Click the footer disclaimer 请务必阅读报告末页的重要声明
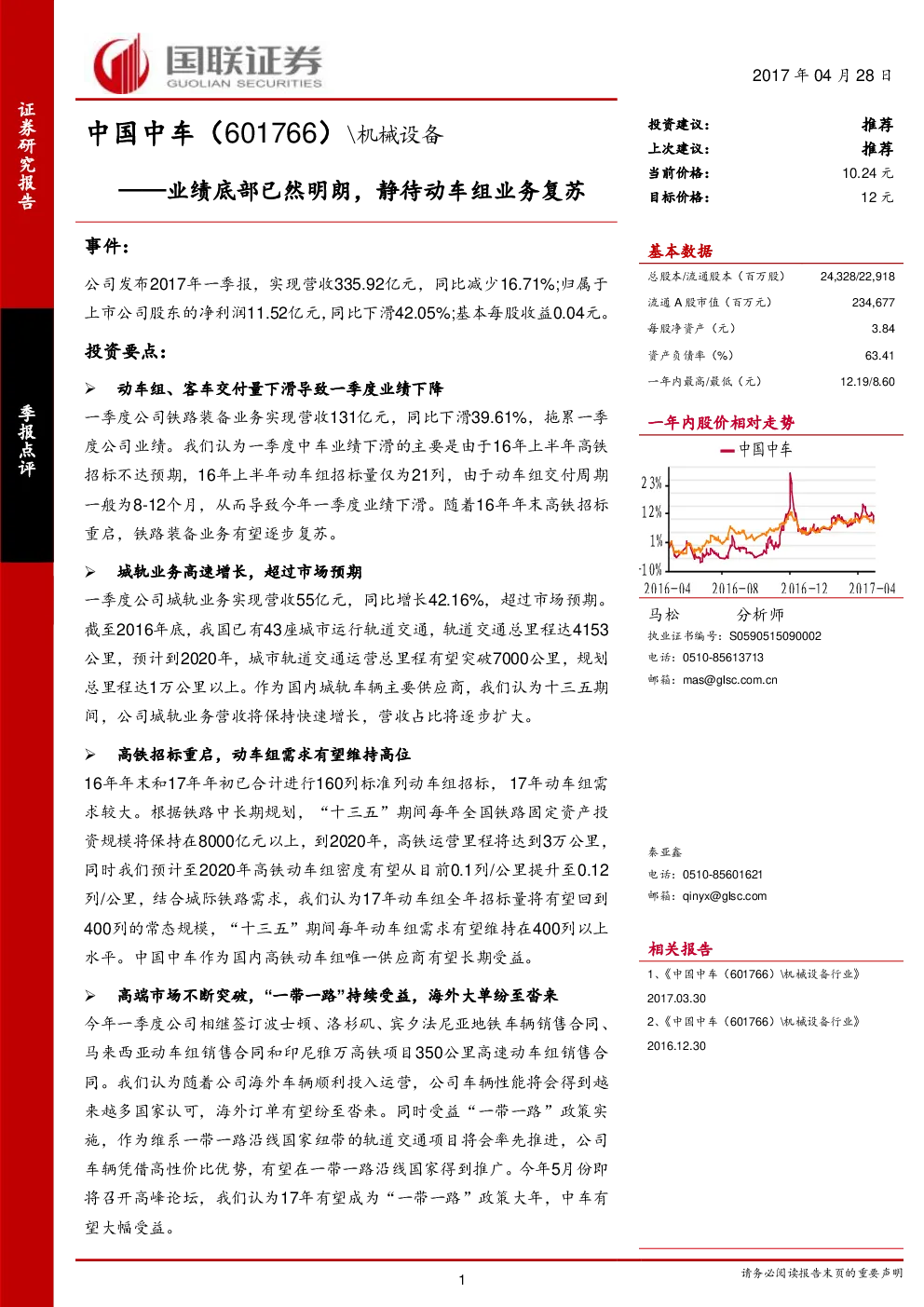The width and height of the screenshot is (924, 1307). tap(822, 1273)
